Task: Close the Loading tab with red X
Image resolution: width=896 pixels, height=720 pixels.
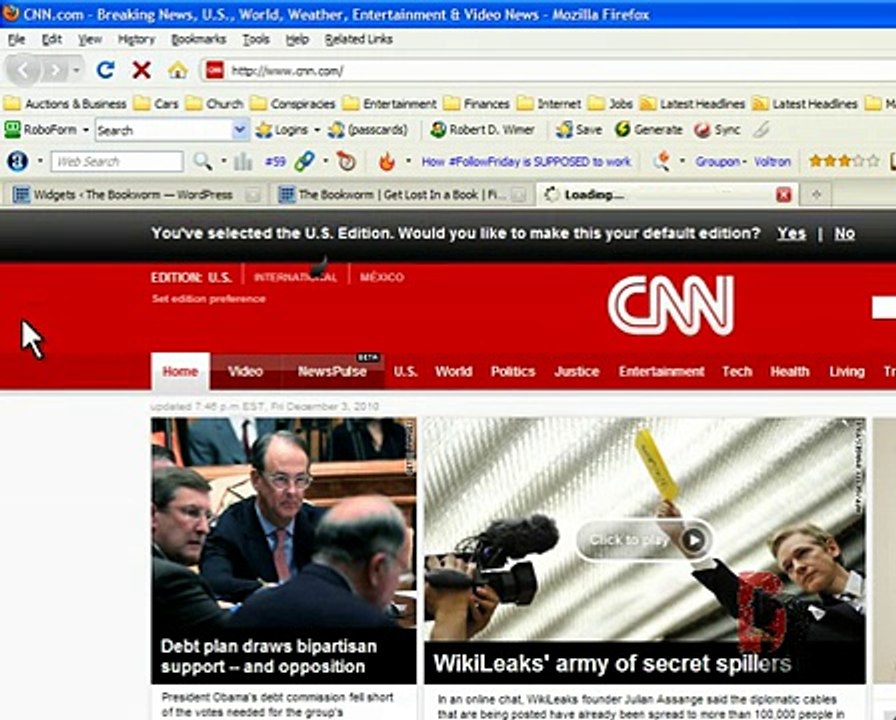Action: (x=783, y=195)
